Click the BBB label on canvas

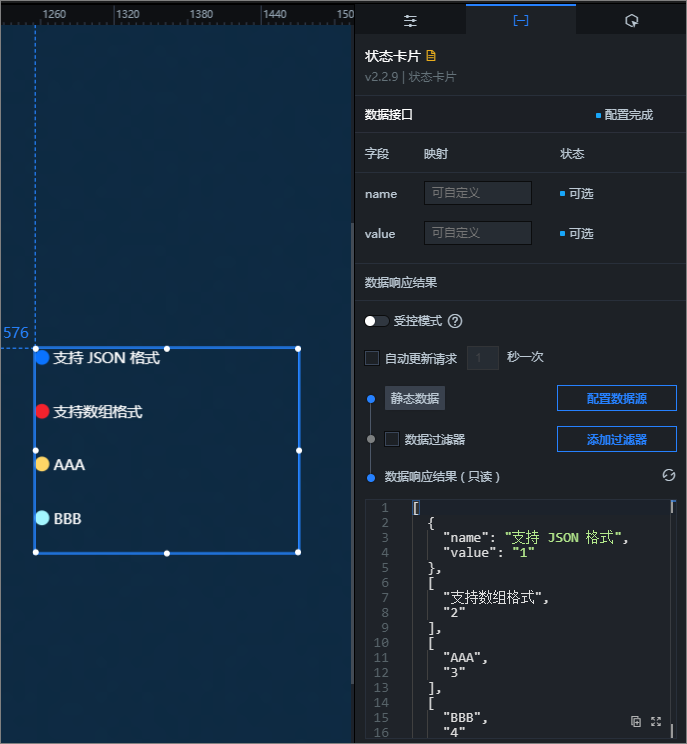[67, 518]
